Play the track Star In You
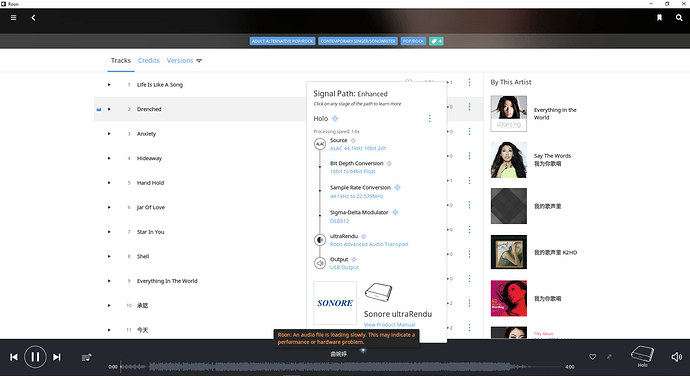 109,232
